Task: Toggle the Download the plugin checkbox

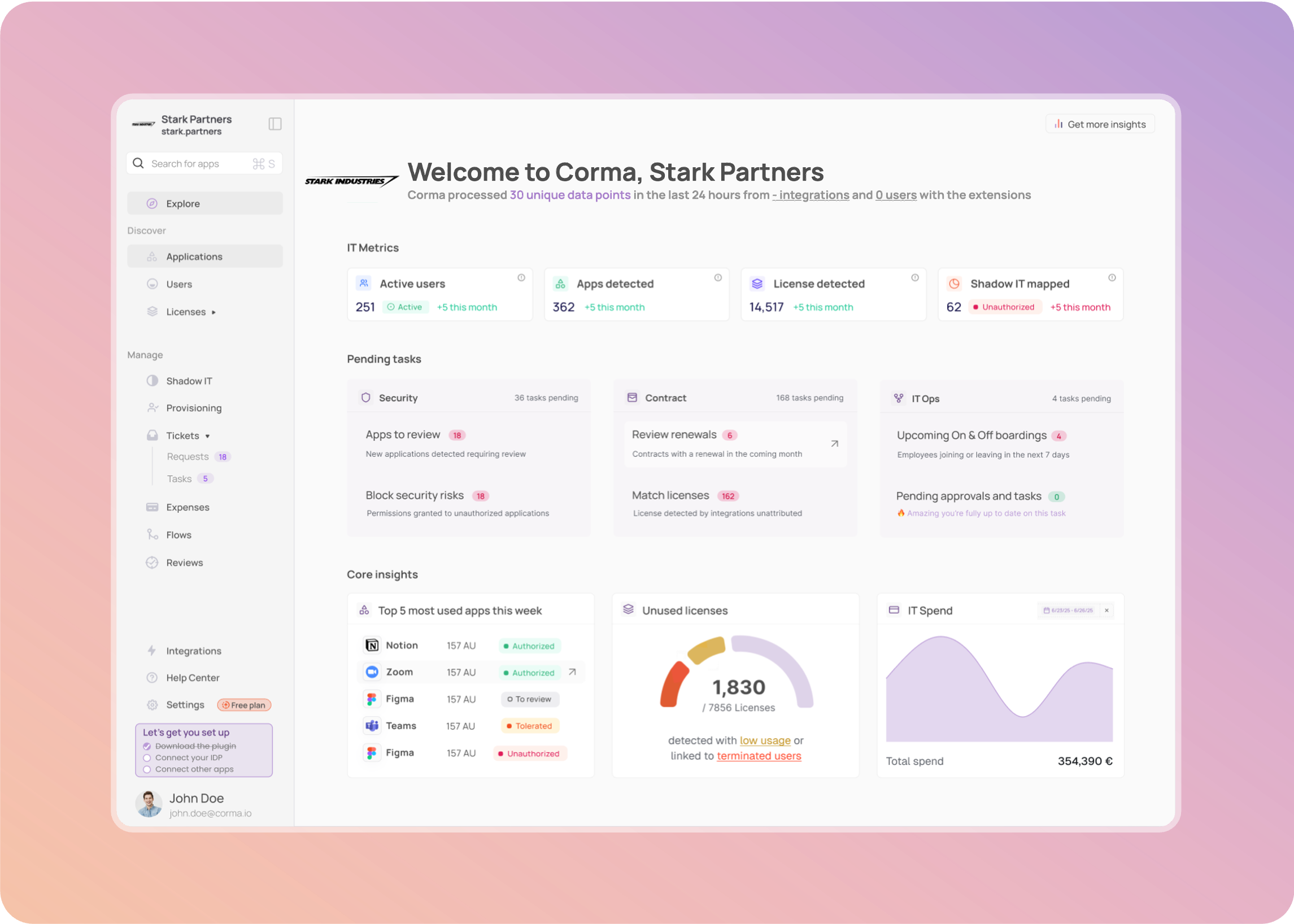Action: tap(147, 747)
